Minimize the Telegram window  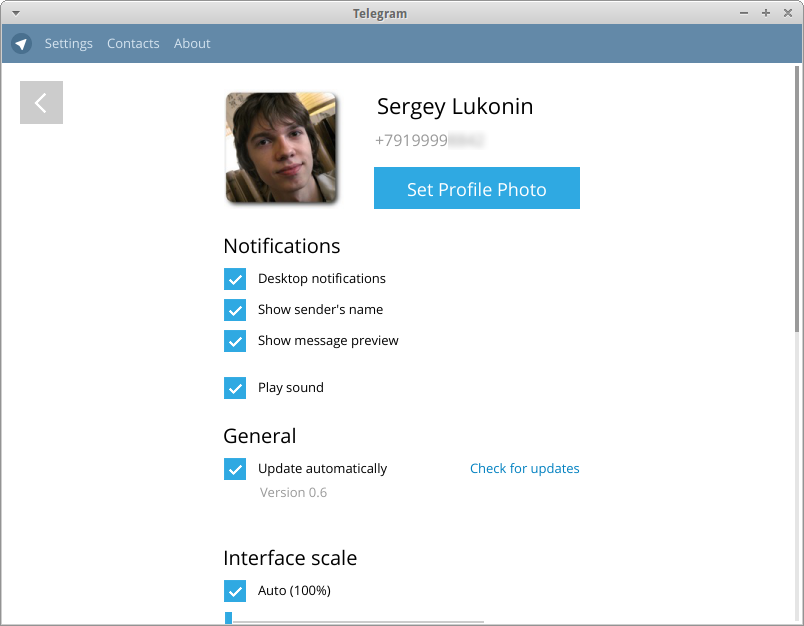click(x=744, y=13)
